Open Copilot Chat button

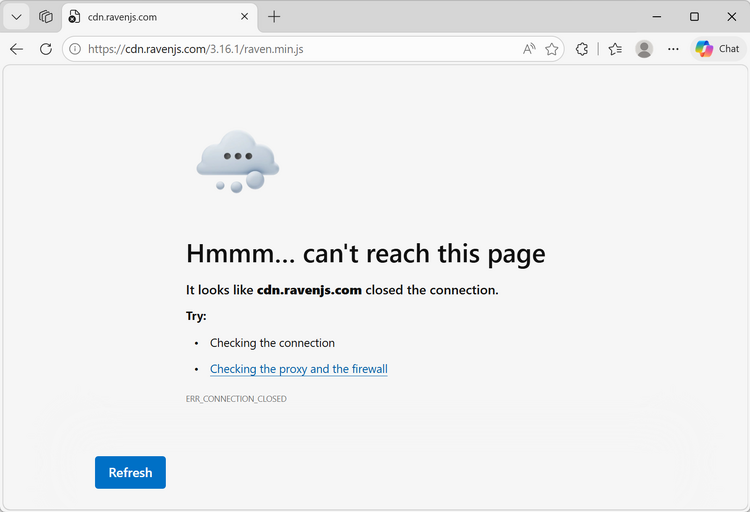coord(717,49)
